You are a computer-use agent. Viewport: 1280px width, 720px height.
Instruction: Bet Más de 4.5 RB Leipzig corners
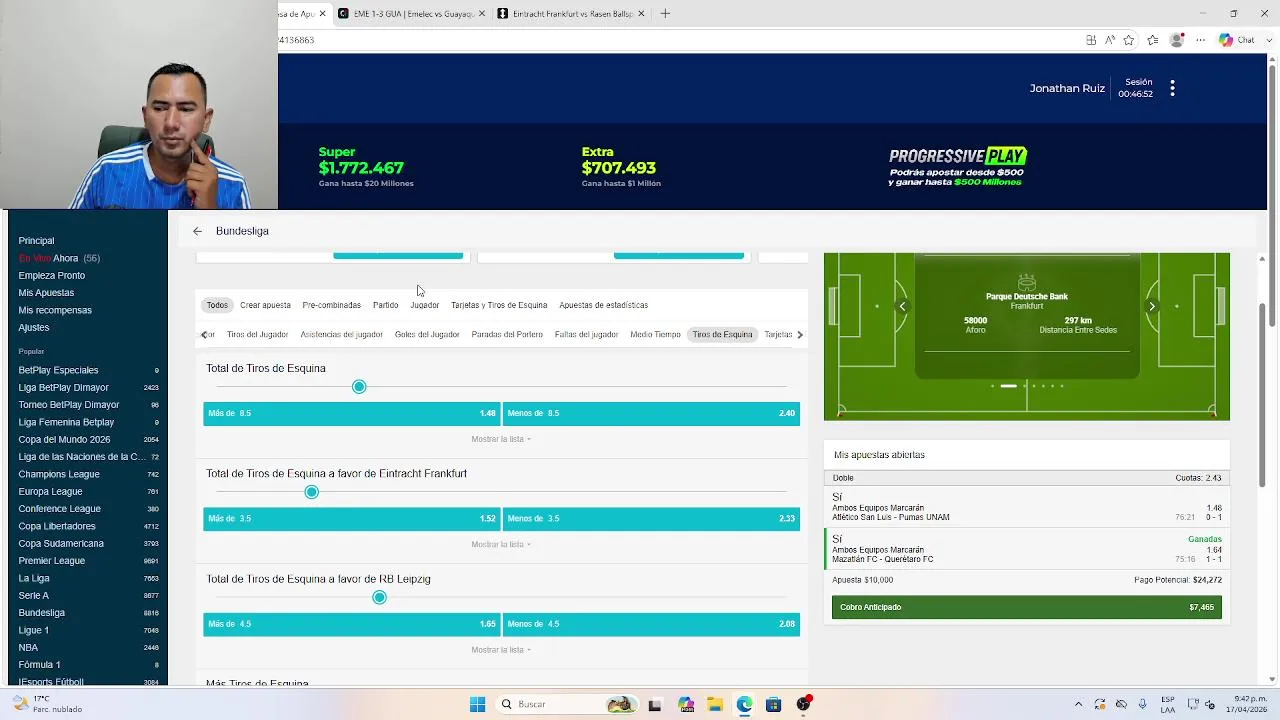pos(351,624)
